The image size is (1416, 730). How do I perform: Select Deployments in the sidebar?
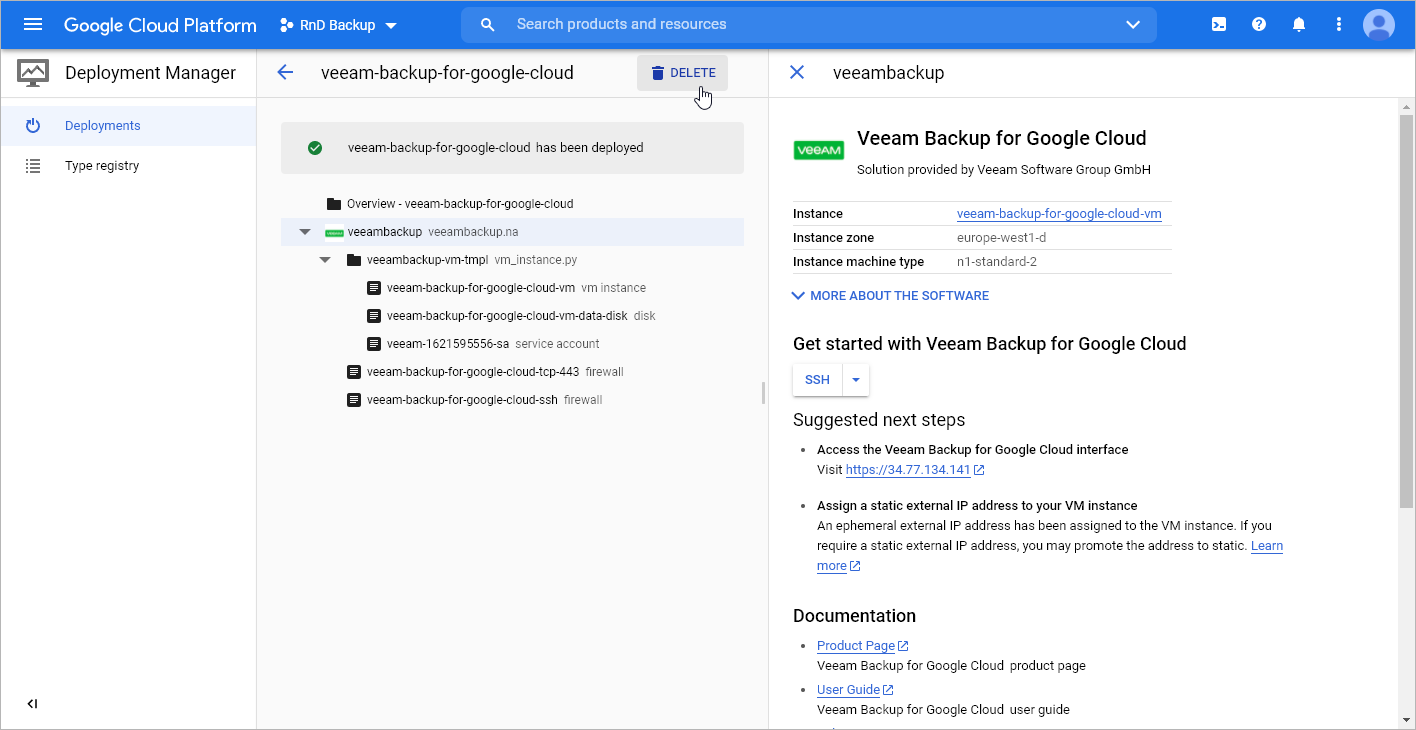coord(103,126)
